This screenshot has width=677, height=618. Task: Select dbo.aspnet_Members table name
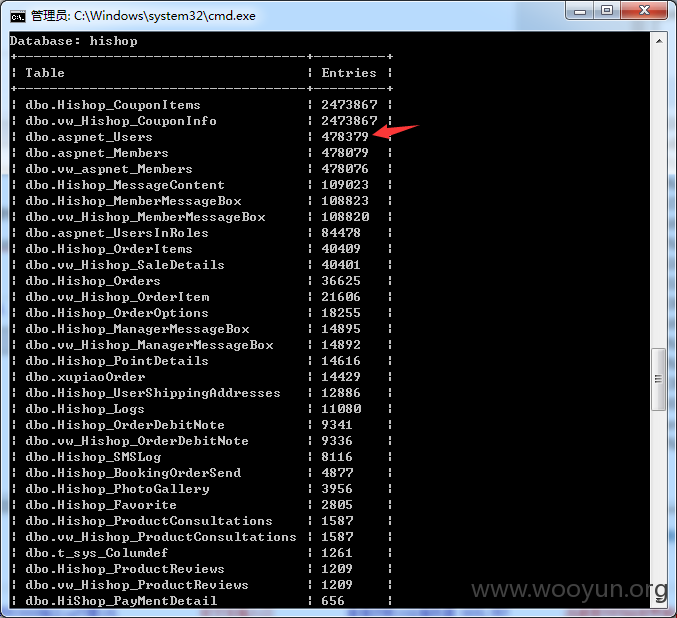tap(97, 153)
